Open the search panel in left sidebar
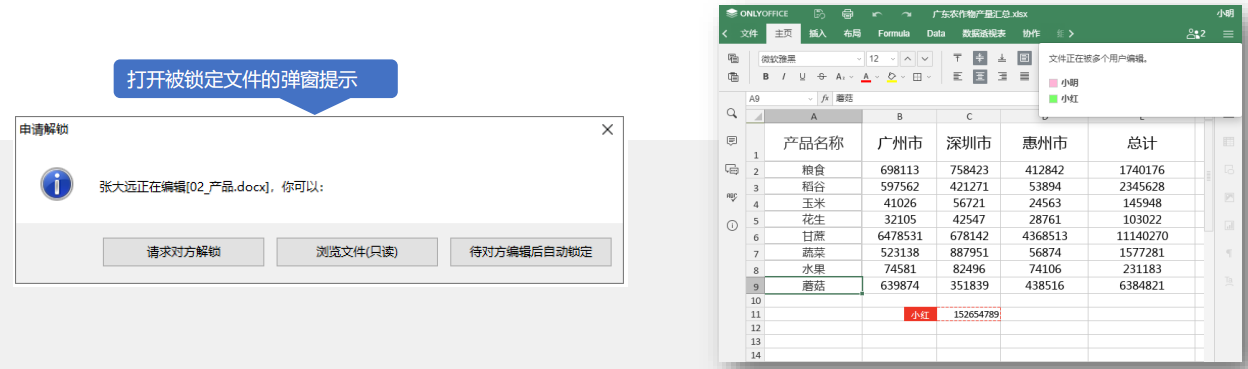1248x369 pixels. click(x=732, y=113)
